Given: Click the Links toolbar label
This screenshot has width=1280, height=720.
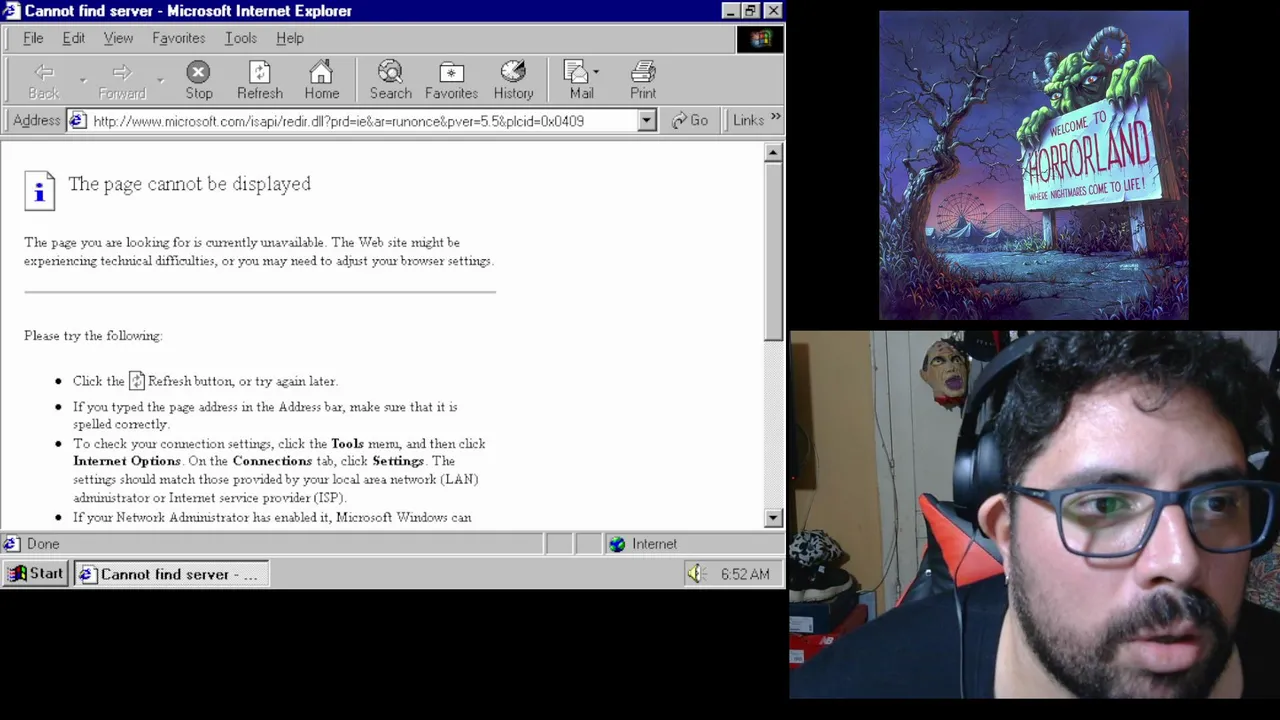Looking at the screenshot, I should tap(747, 120).
